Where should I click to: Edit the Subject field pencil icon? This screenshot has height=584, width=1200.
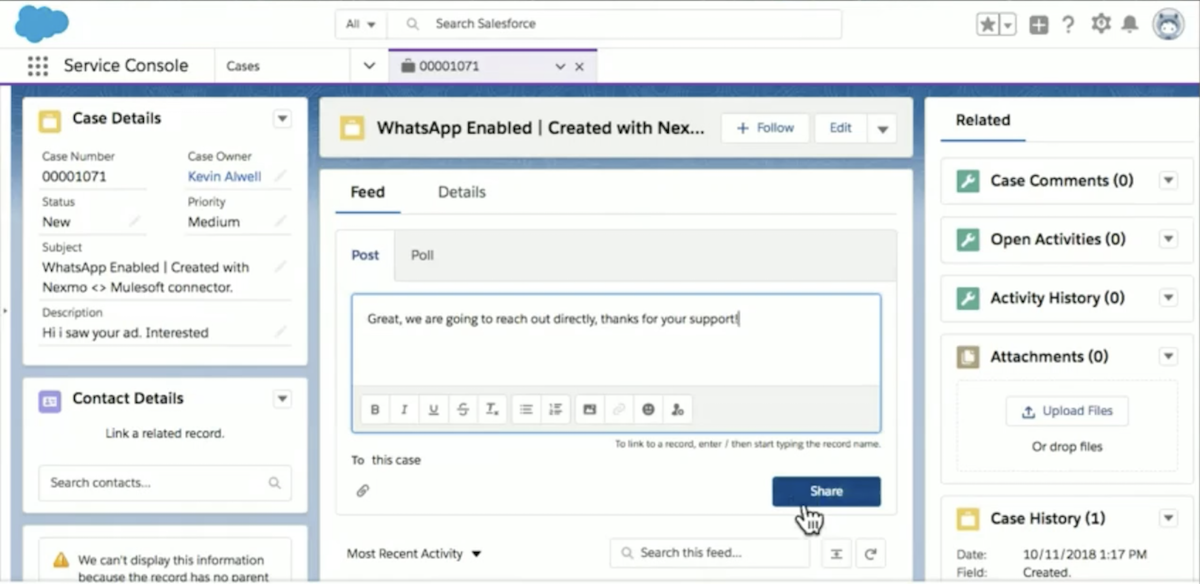click(281, 267)
